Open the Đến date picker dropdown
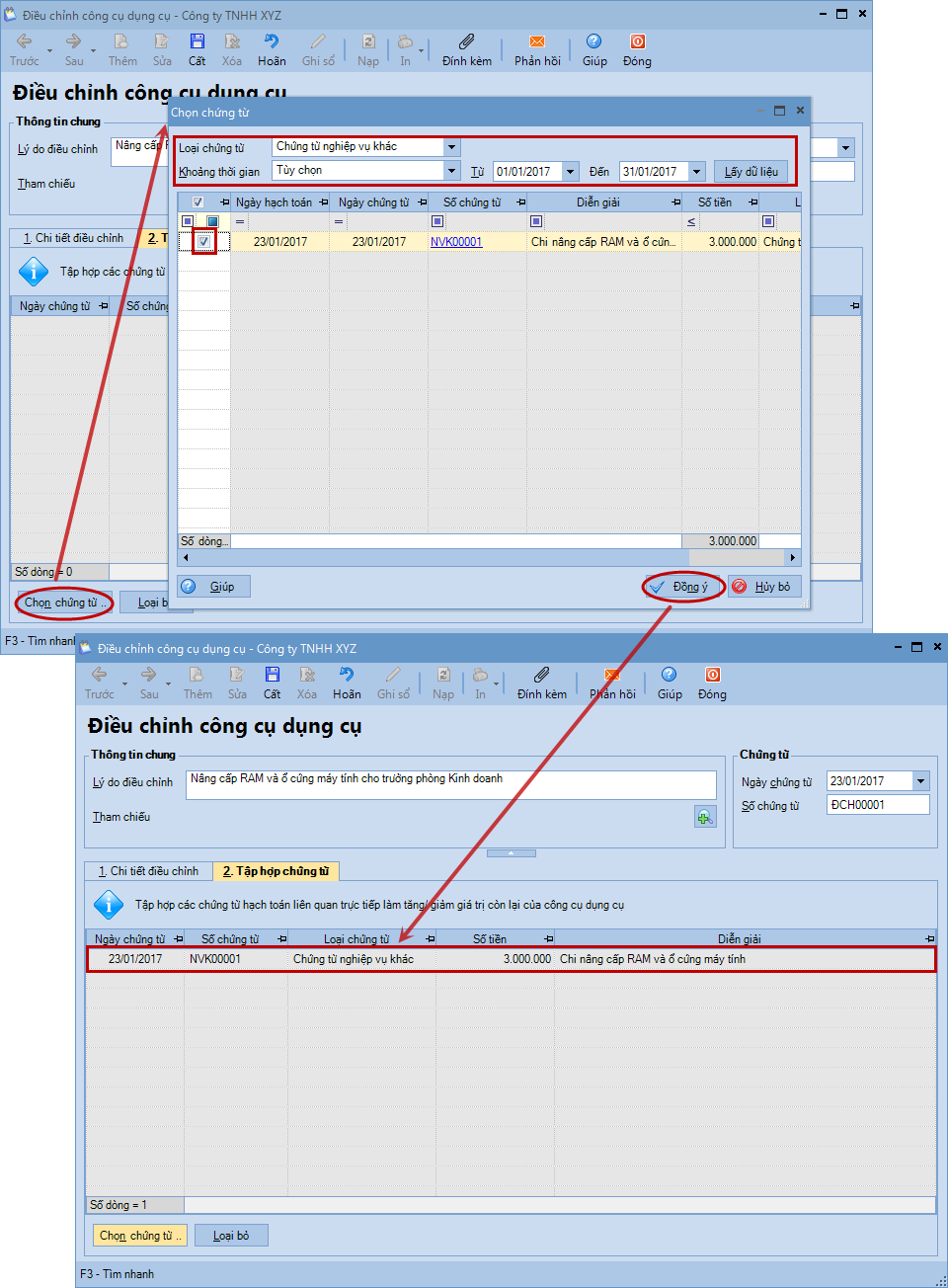Image resolution: width=948 pixels, height=1288 pixels. [x=696, y=172]
